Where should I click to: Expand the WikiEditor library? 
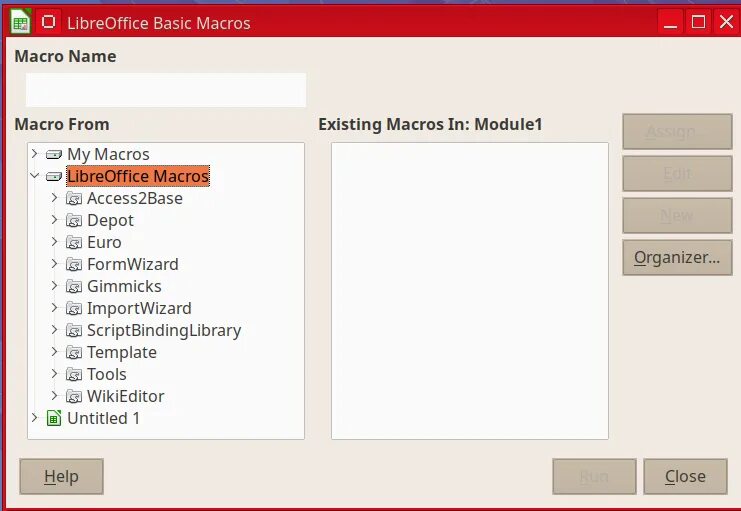54,395
